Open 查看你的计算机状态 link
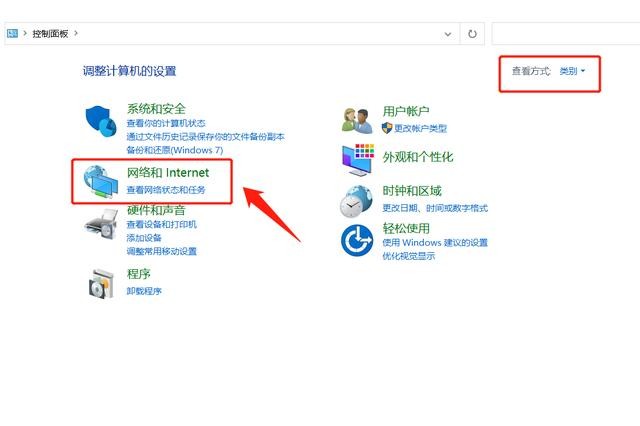Screen dimensions: 640x426 coord(166,123)
